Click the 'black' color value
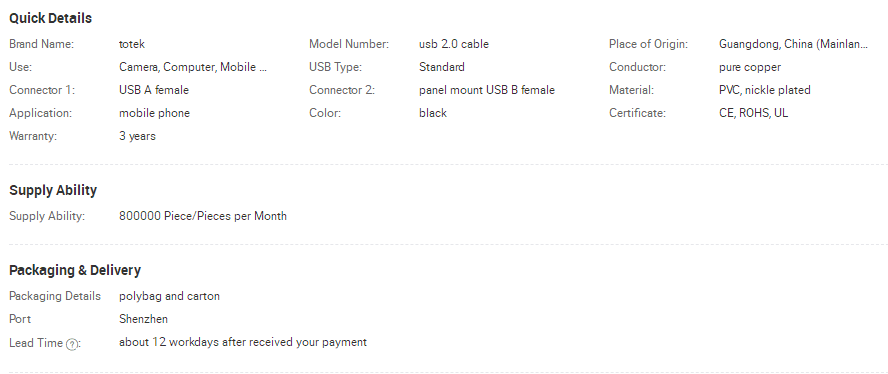The width and height of the screenshot is (888, 374). (x=433, y=113)
